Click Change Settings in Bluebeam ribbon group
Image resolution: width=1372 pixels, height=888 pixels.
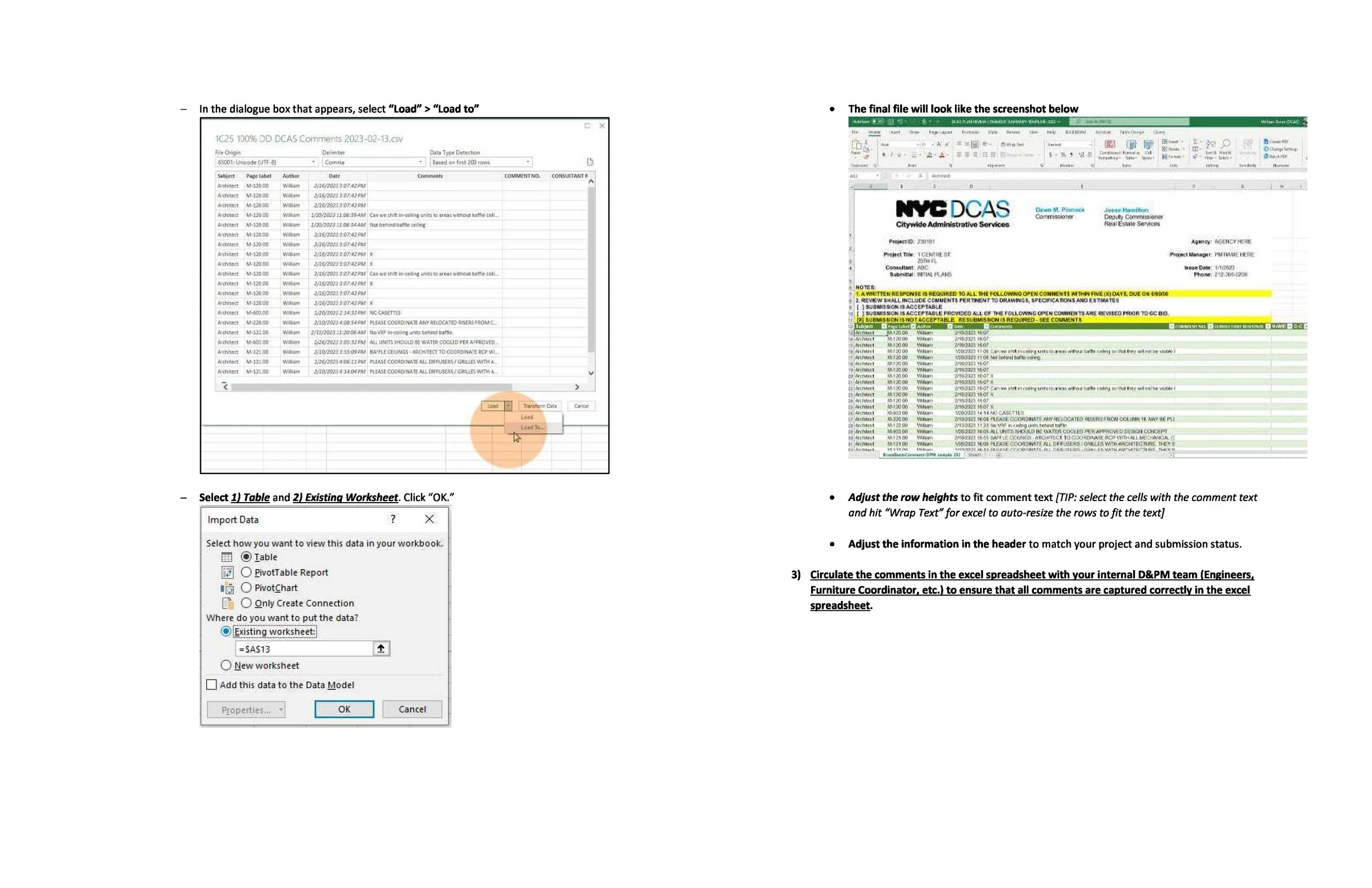[x=1280, y=149]
